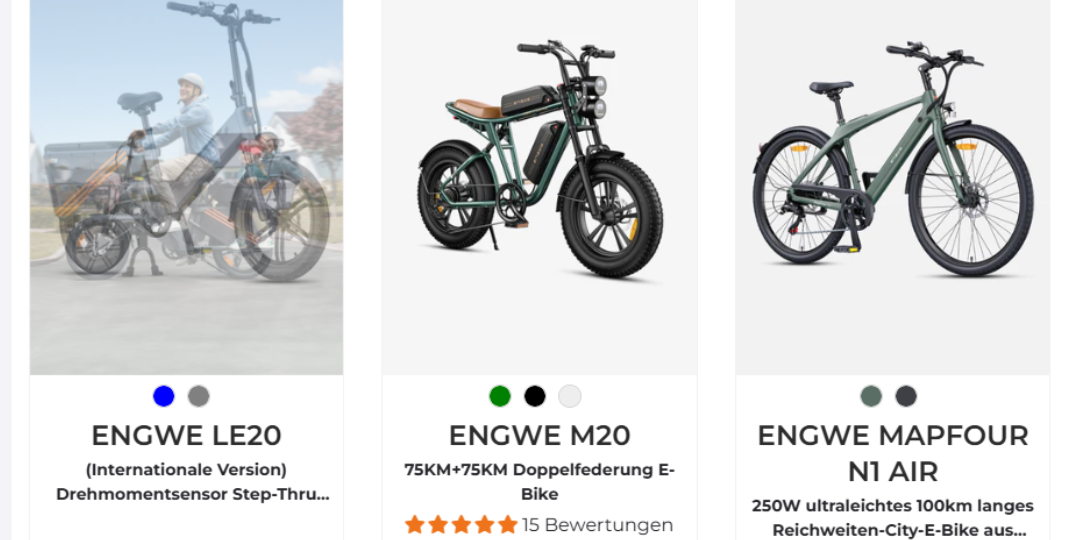Open the 15 Bewertungen reviews link
Viewport: 1080px width, 540px height.
(x=597, y=525)
